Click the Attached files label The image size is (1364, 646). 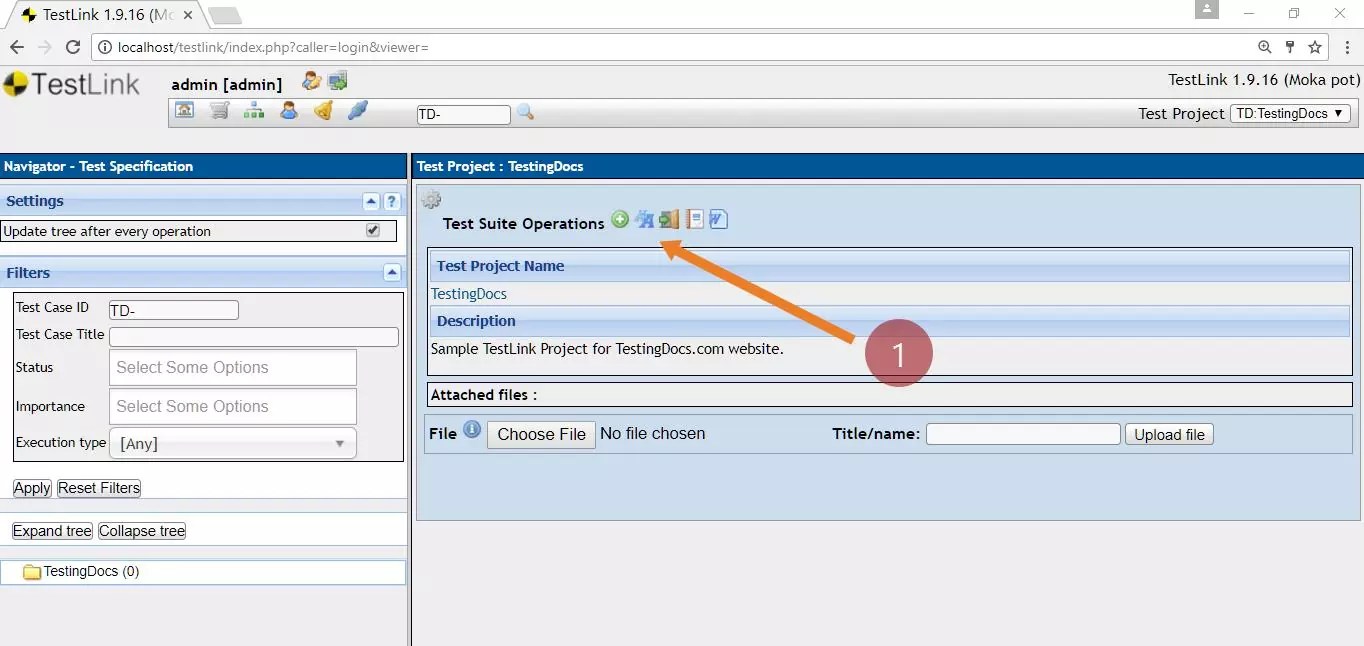click(484, 395)
